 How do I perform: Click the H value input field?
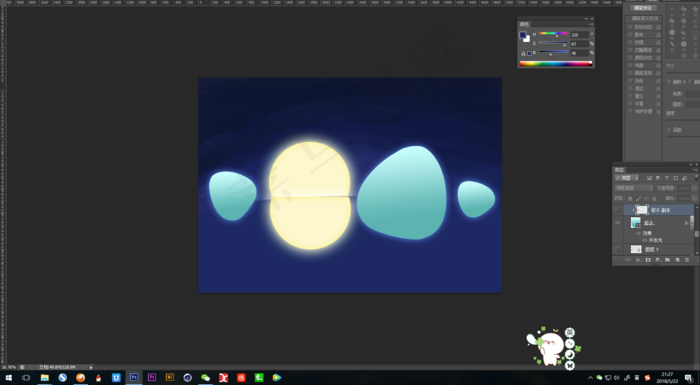click(579, 34)
